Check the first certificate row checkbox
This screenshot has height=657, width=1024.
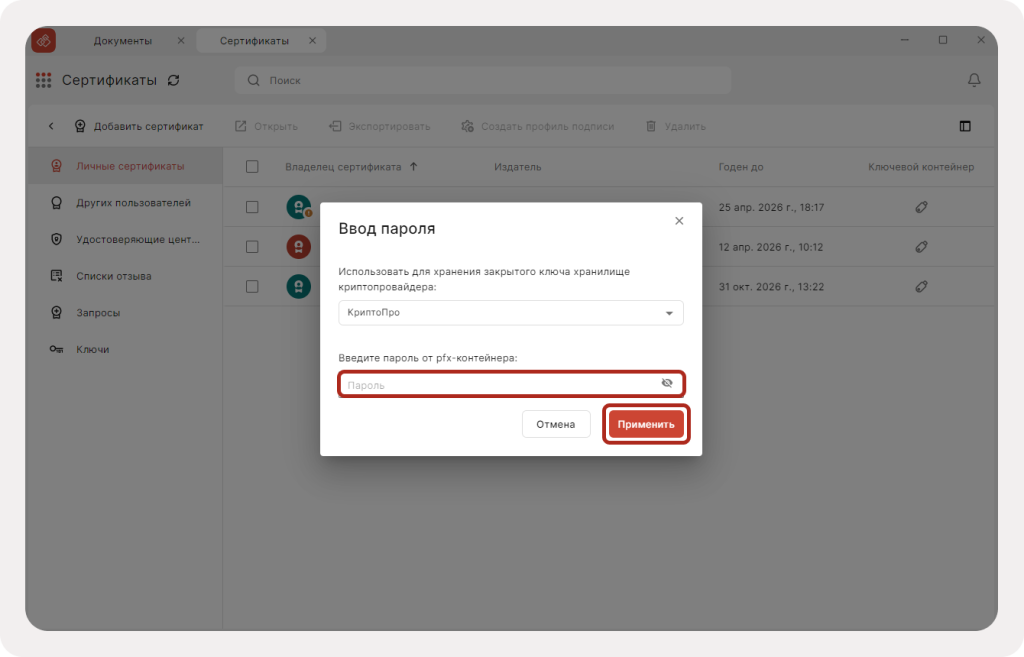[x=252, y=207]
